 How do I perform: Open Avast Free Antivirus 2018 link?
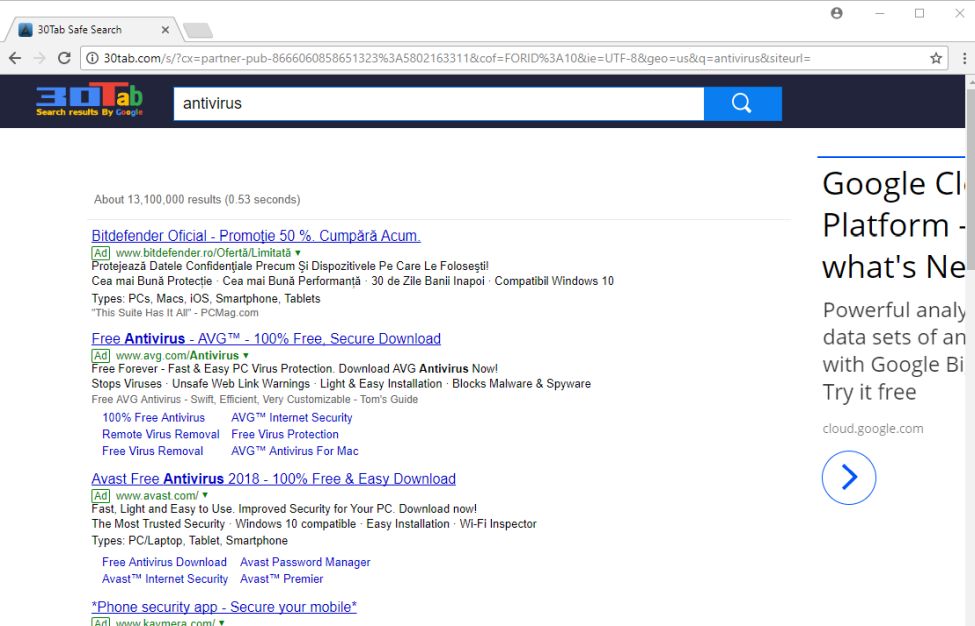tap(273, 479)
